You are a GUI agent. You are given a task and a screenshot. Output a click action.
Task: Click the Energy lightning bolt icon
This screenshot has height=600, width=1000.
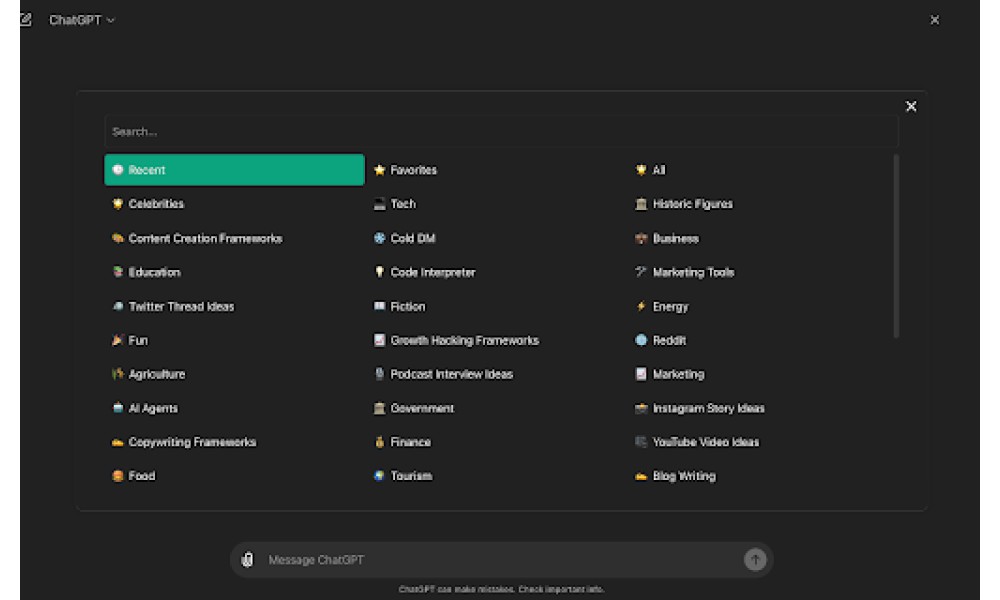(x=641, y=307)
